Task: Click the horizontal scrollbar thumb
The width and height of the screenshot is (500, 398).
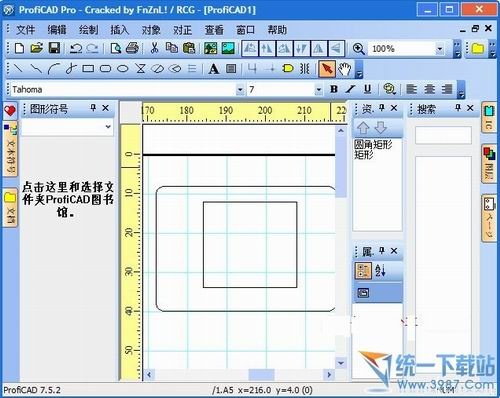Action: click(x=261, y=374)
